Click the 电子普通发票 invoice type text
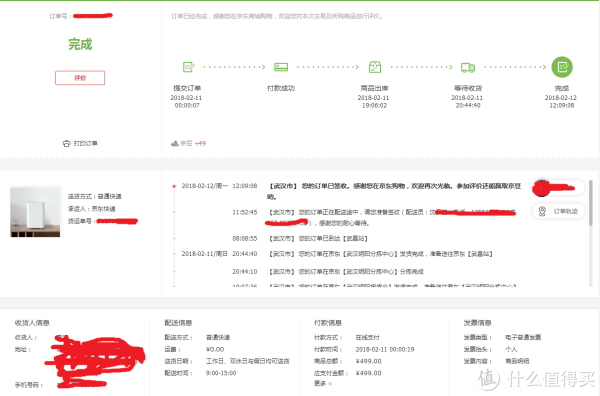 (523, 337)
